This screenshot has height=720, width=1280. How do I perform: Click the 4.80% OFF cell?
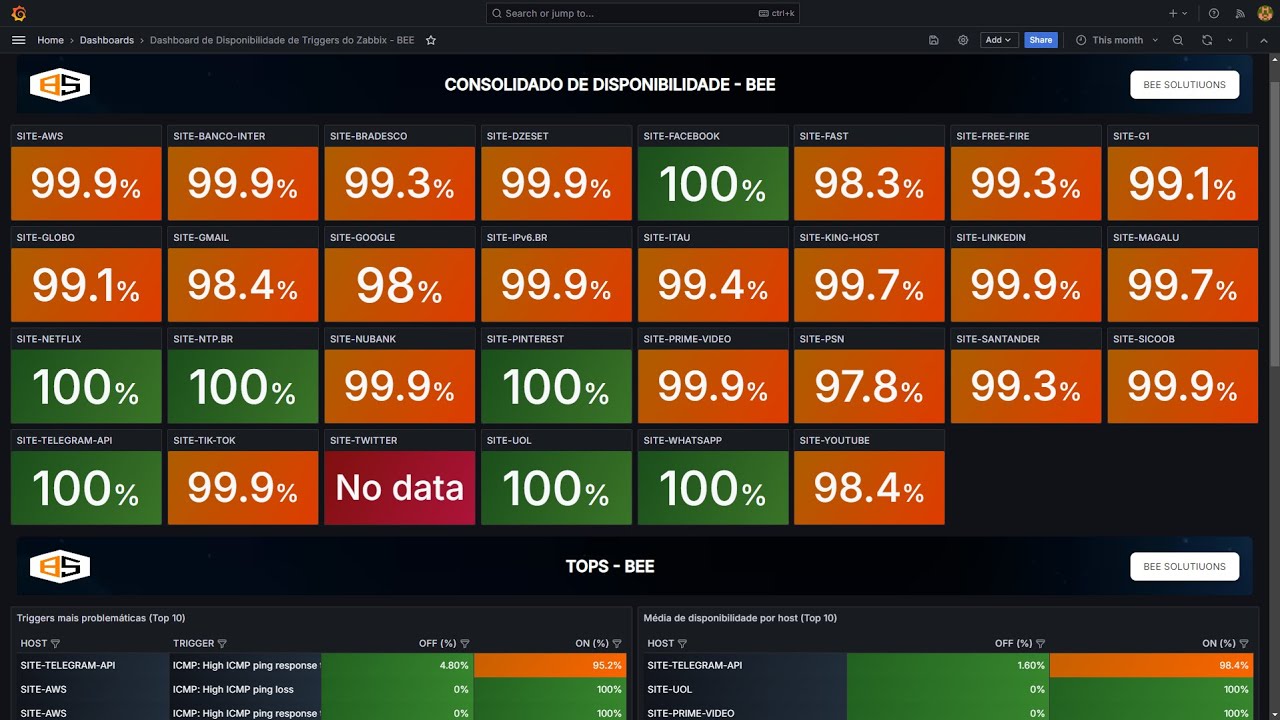[397, 665]
